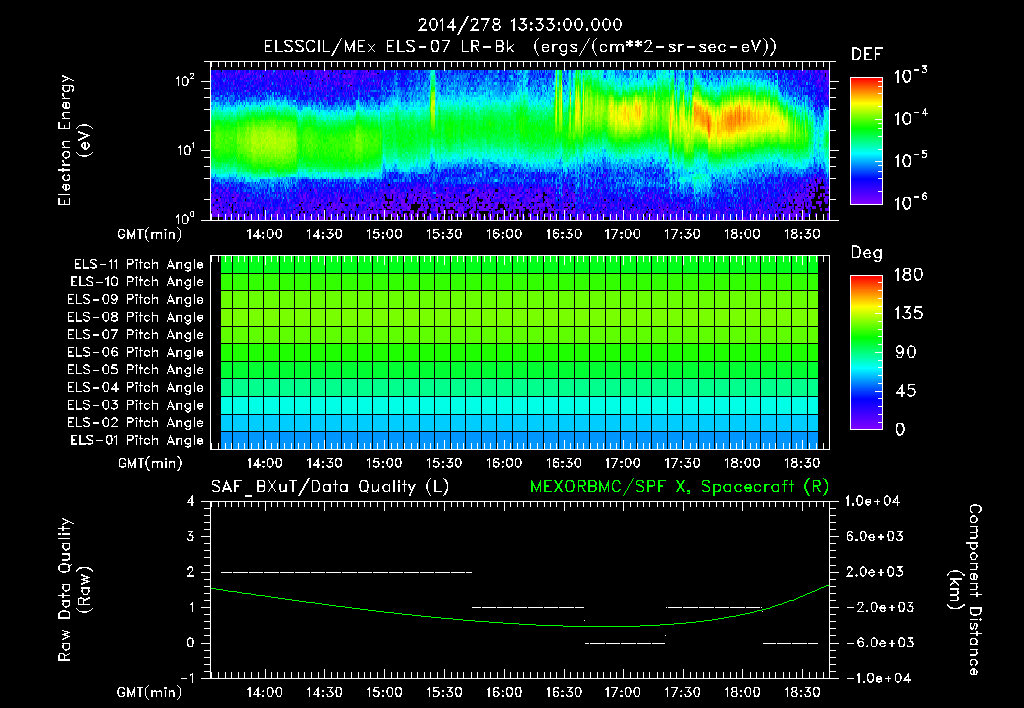Click the 10^-6 DEF scale value
This screenshot has width=1024, height=708.
pyautogui.click(x=910, y=202)
